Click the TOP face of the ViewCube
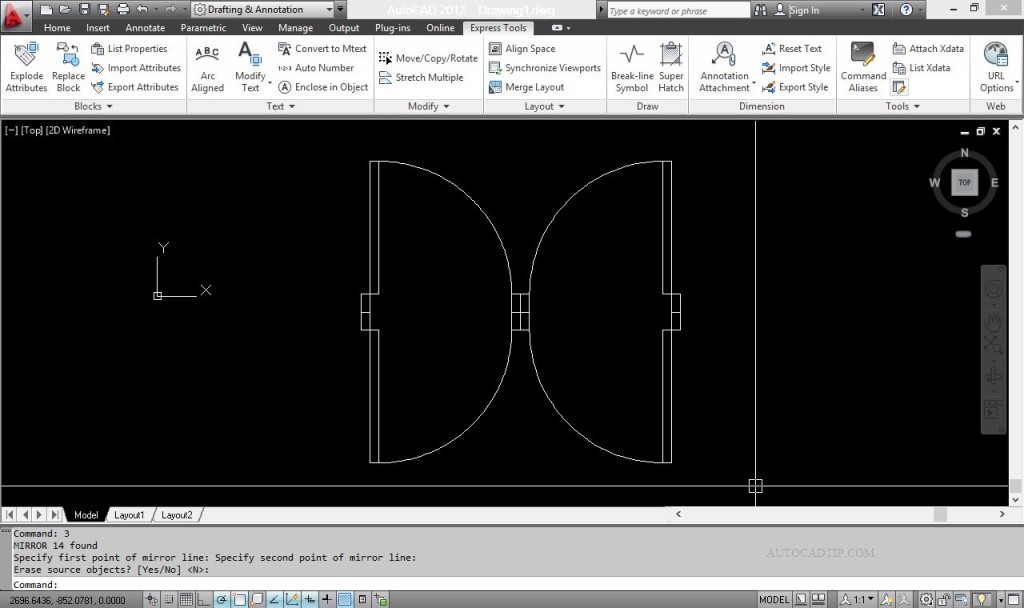 coord(965,182)
